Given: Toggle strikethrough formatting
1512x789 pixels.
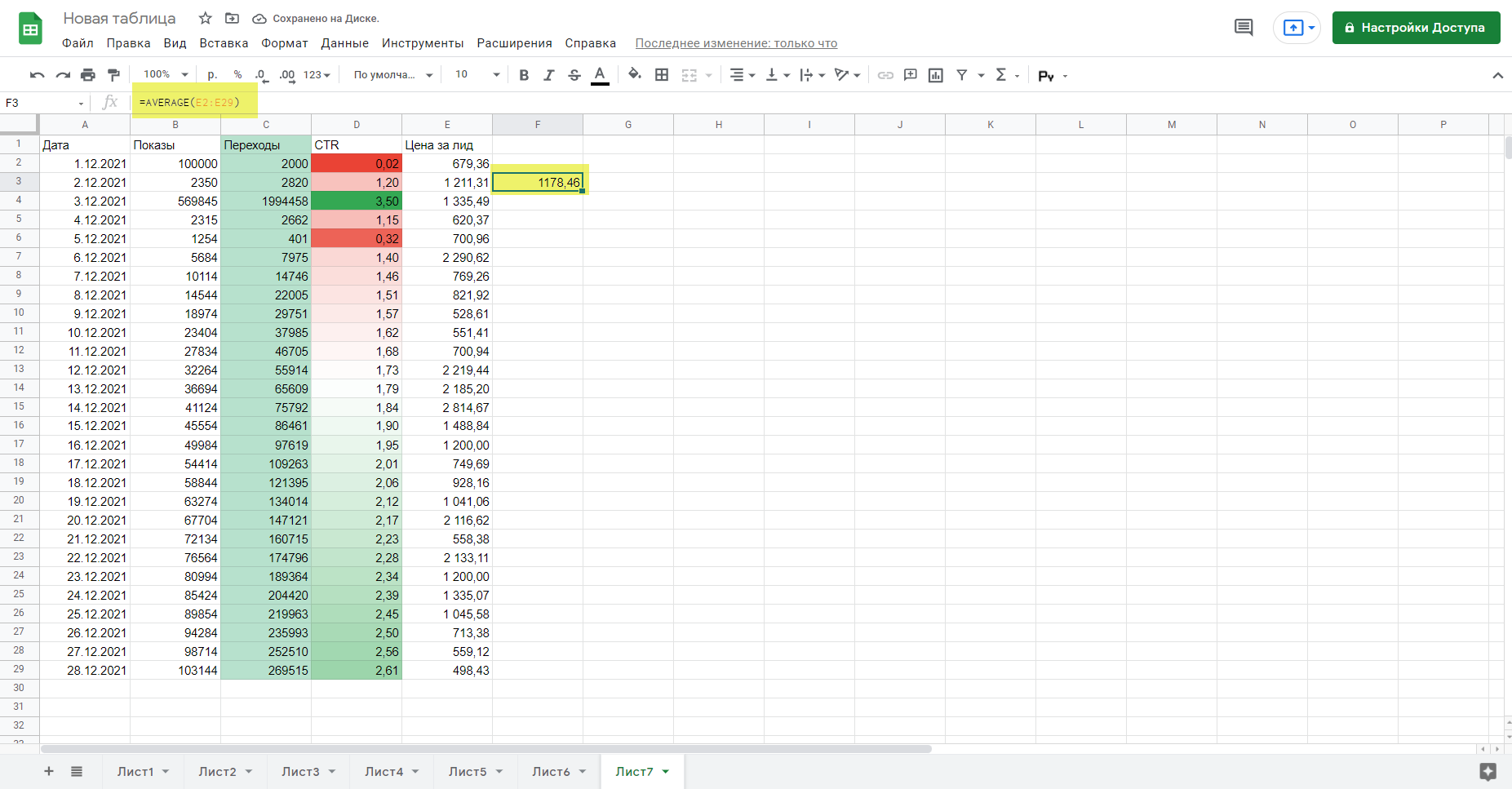Looking at the screenshot, I should coord(574,75).
